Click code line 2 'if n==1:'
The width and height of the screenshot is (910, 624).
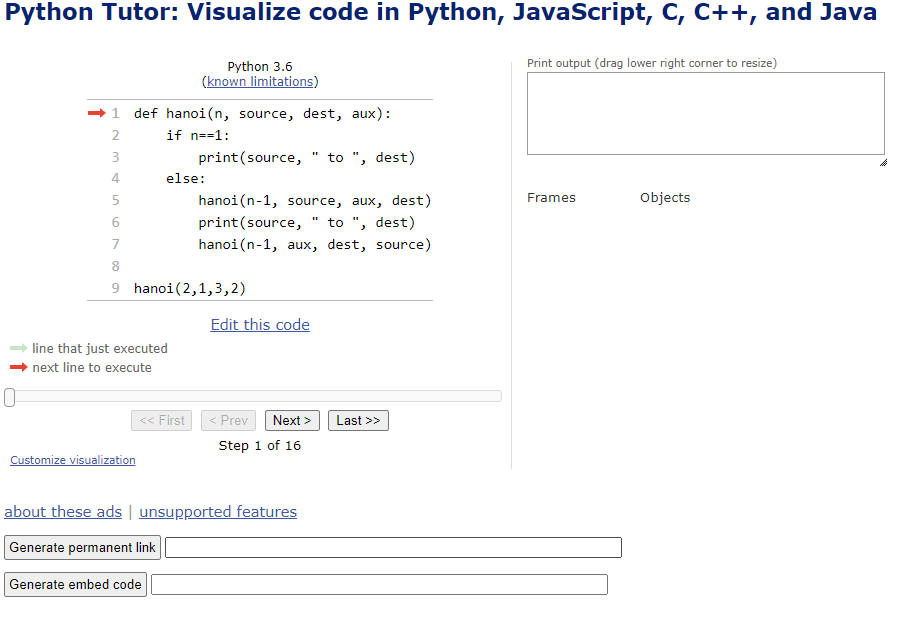coord(198,136)
